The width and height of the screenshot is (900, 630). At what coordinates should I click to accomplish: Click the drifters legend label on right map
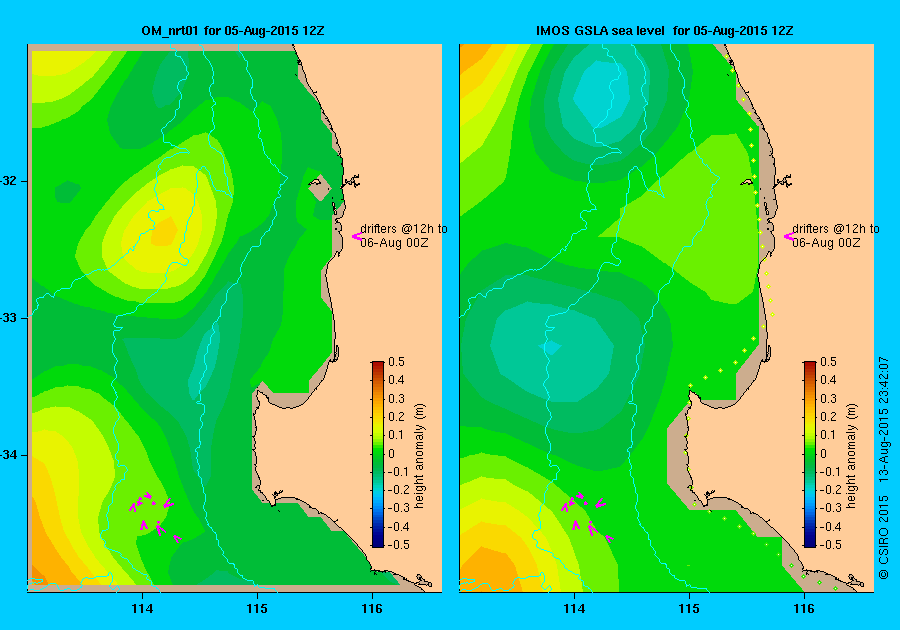pyautogui.click(x=836, y=235)
